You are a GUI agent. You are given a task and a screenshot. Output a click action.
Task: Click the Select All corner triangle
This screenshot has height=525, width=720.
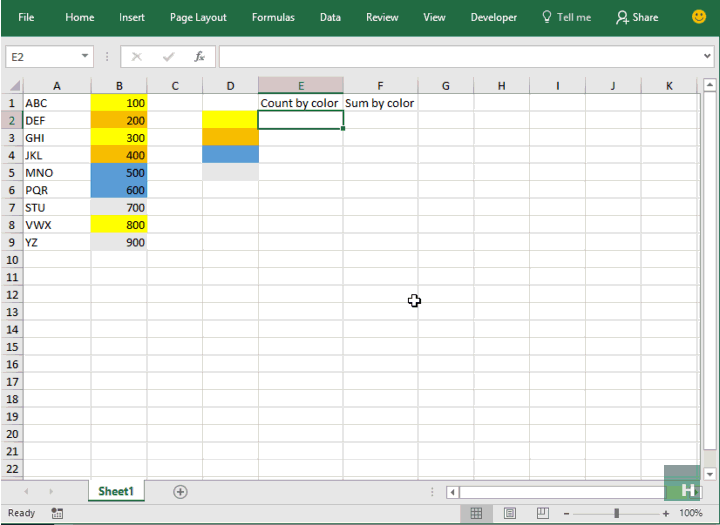point(15,86)
